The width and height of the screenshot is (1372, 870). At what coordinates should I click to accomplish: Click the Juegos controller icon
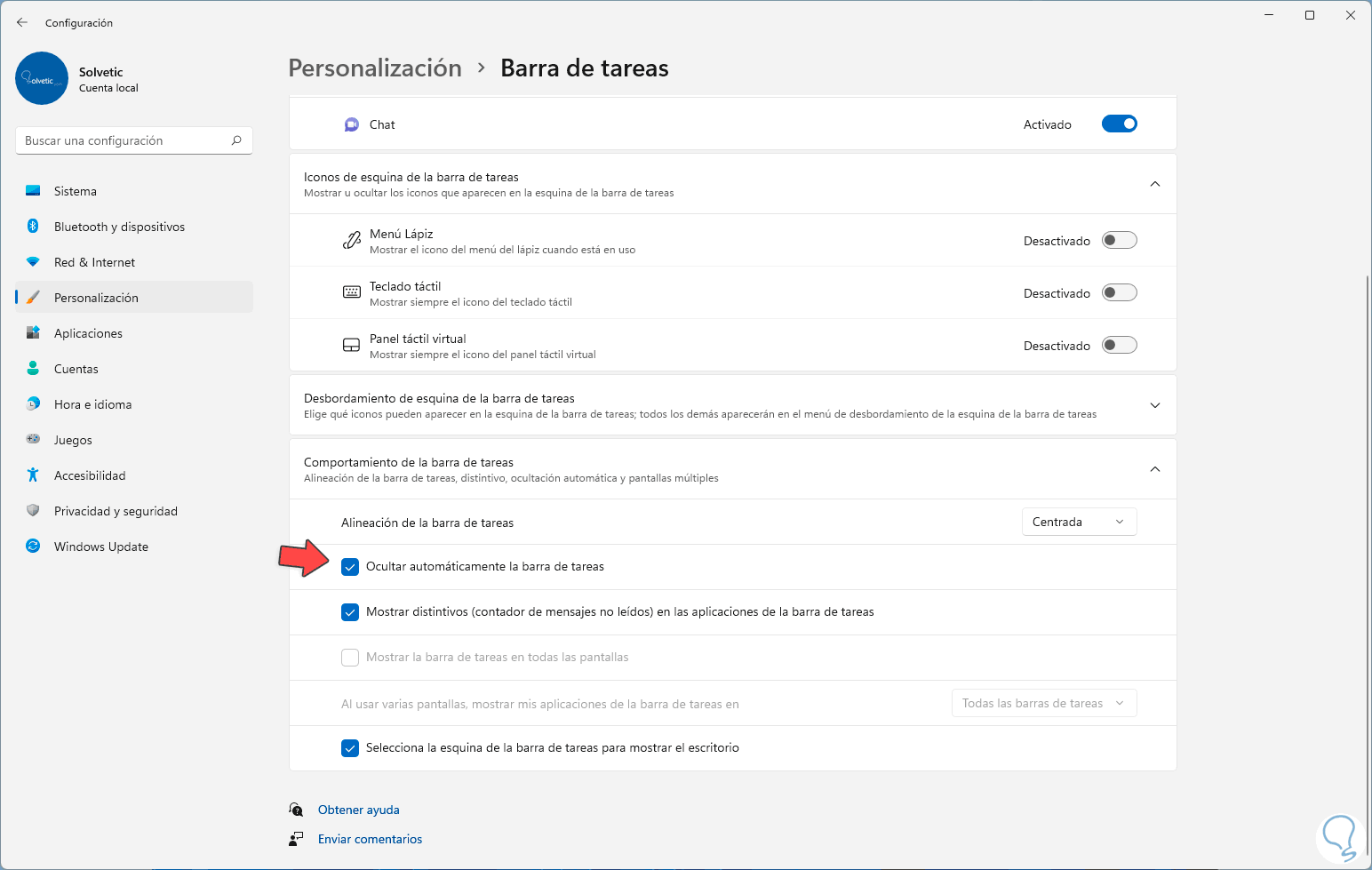(33, 439)
